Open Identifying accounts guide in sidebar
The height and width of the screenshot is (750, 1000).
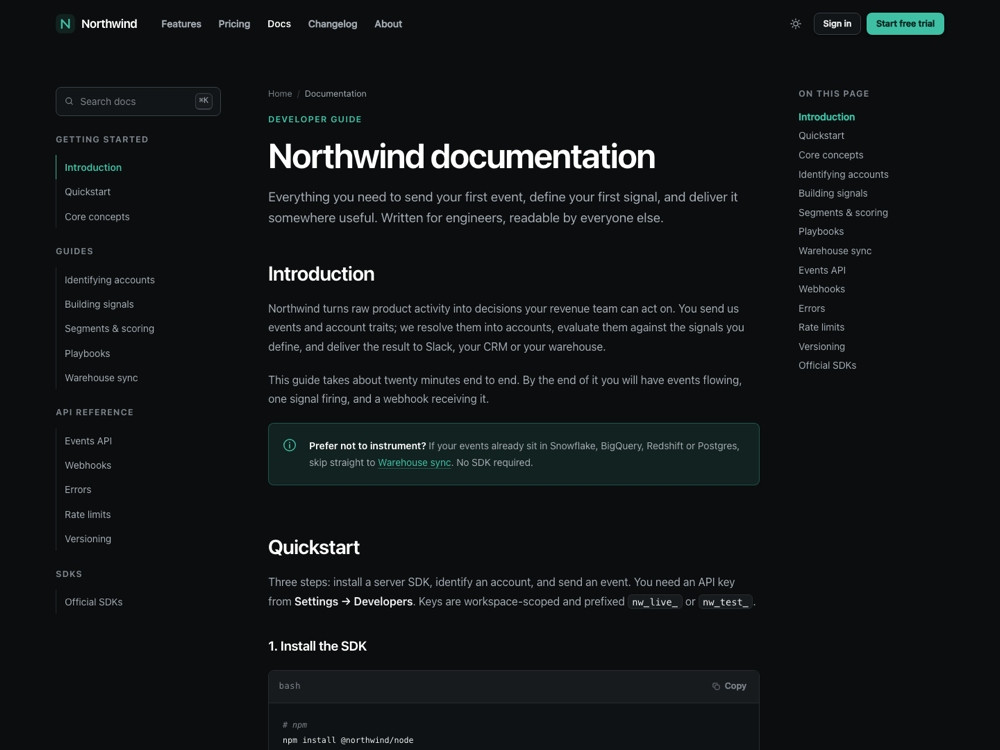[110, 280]
